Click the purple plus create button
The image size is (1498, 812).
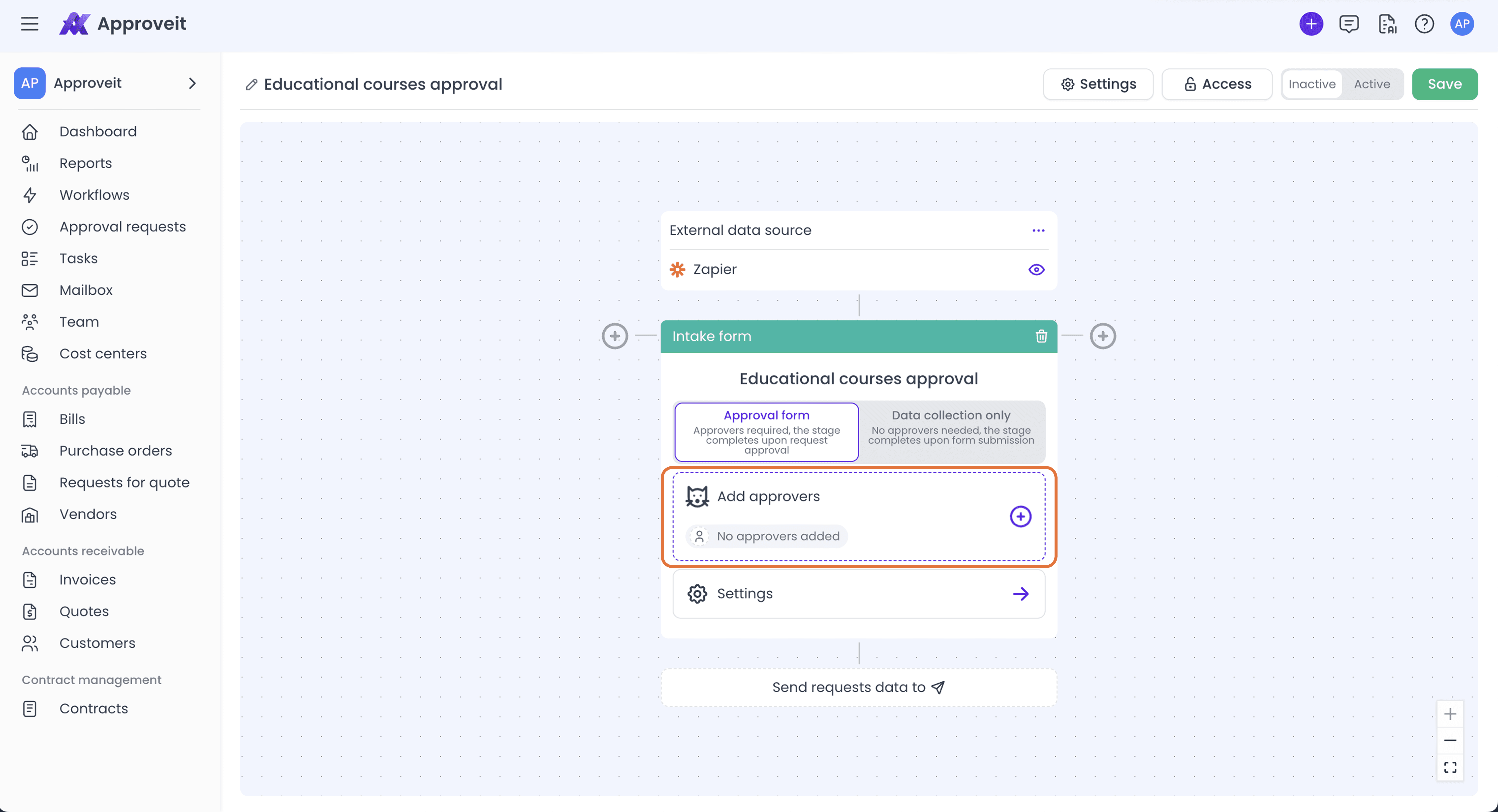pos(1311,24)
